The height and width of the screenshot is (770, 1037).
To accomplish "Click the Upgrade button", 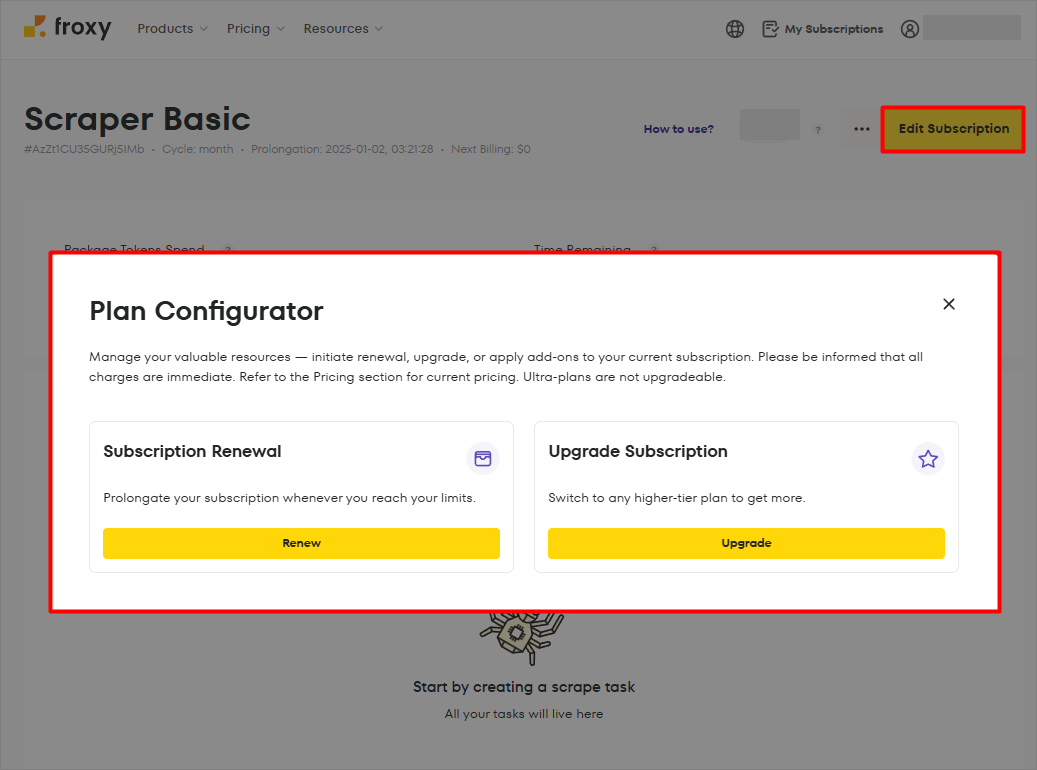I will tap(746, 543).
